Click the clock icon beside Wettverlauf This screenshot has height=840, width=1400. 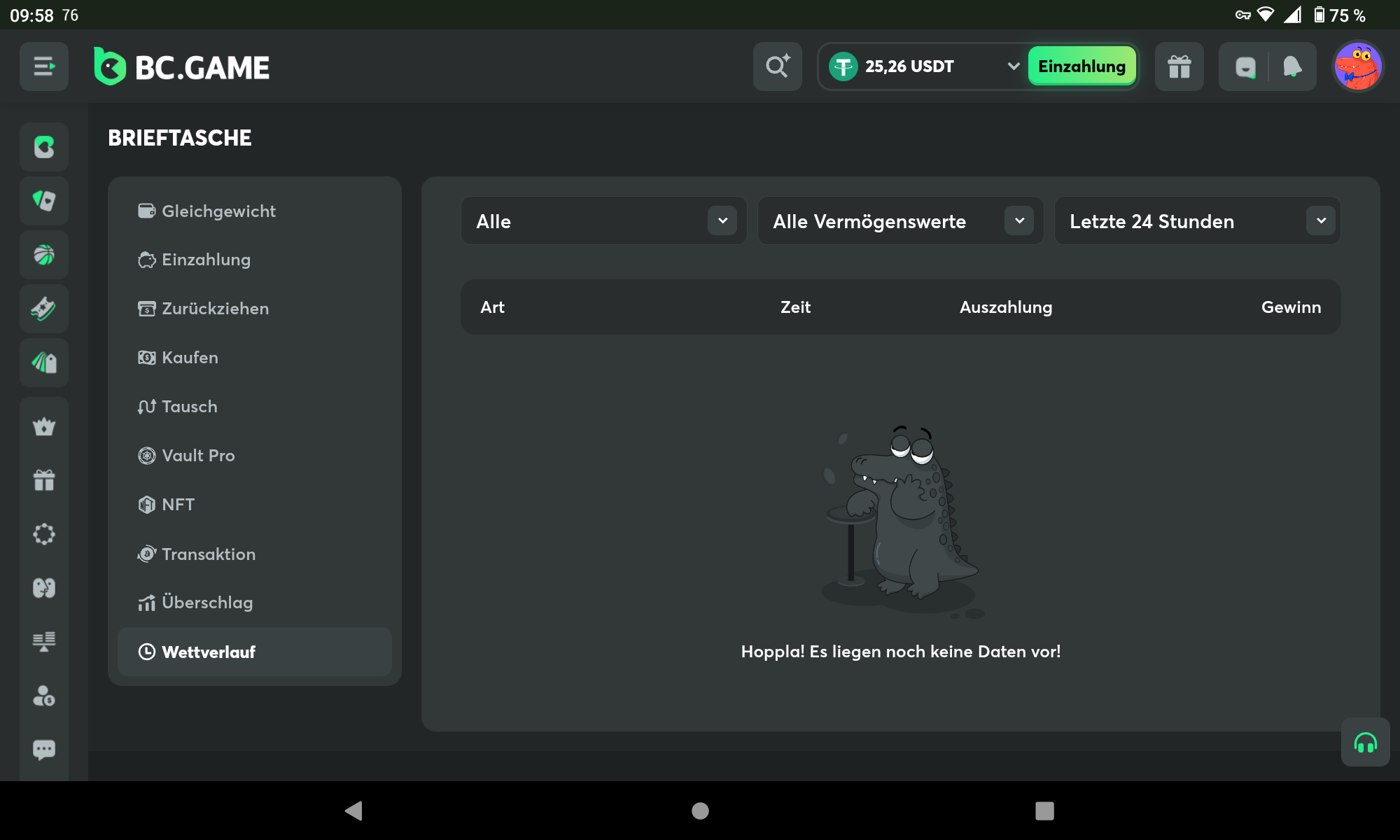[147, 652]
